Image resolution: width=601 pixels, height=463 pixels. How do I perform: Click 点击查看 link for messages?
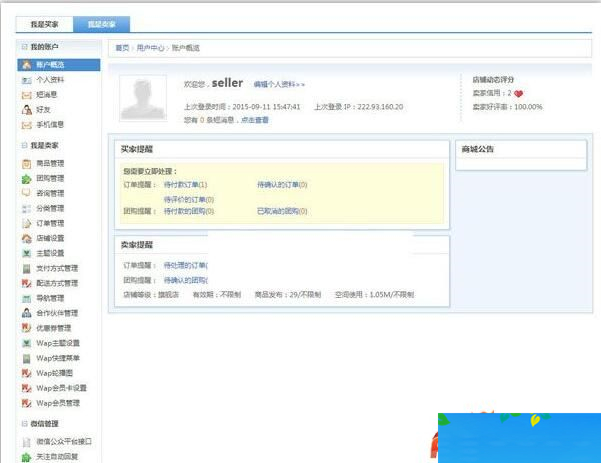pos(255,119)
